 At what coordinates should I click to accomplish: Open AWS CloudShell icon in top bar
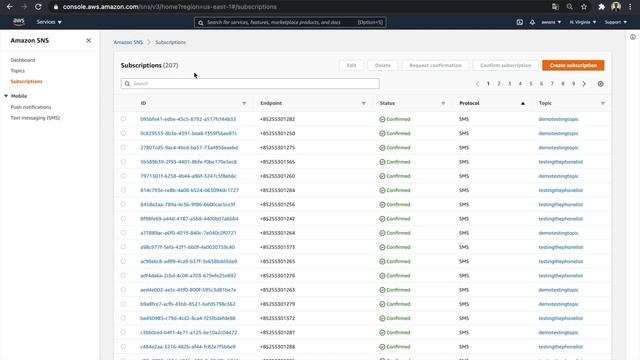[520, 22]
